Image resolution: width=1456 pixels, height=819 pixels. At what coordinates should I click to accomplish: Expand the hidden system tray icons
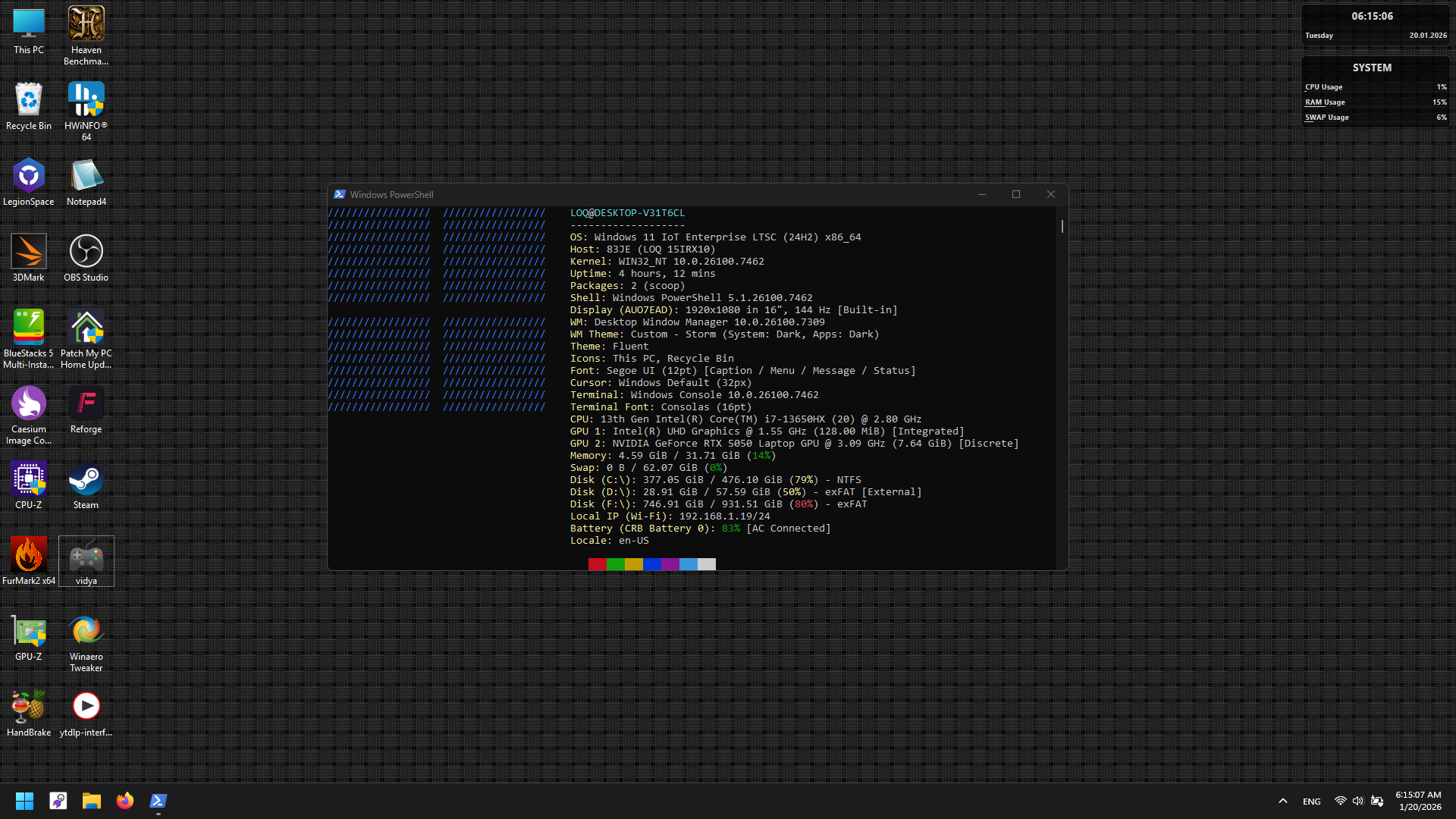(x=1283, y=801)
